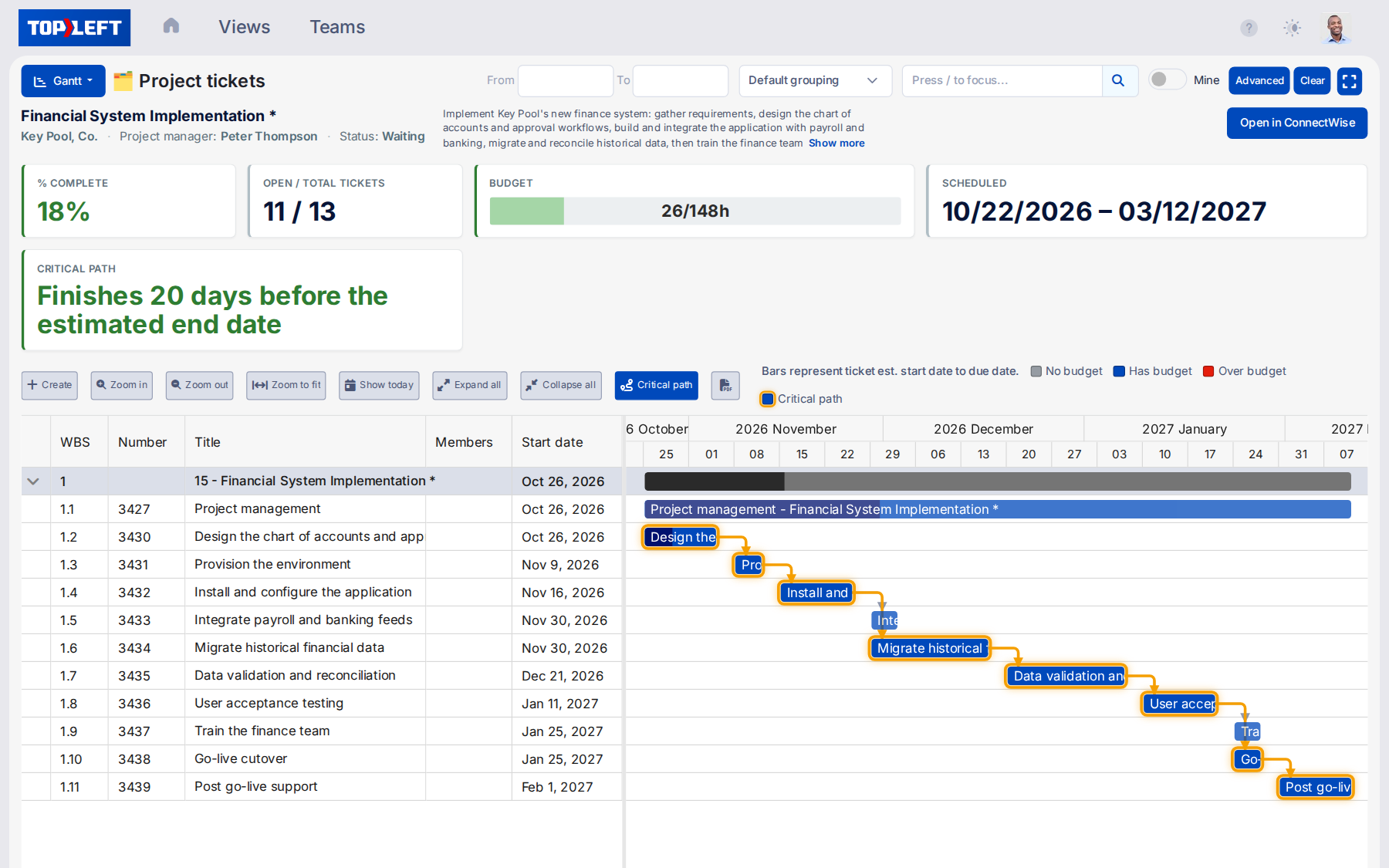
Task: Click Show today
Action: (x=379, y=385)
